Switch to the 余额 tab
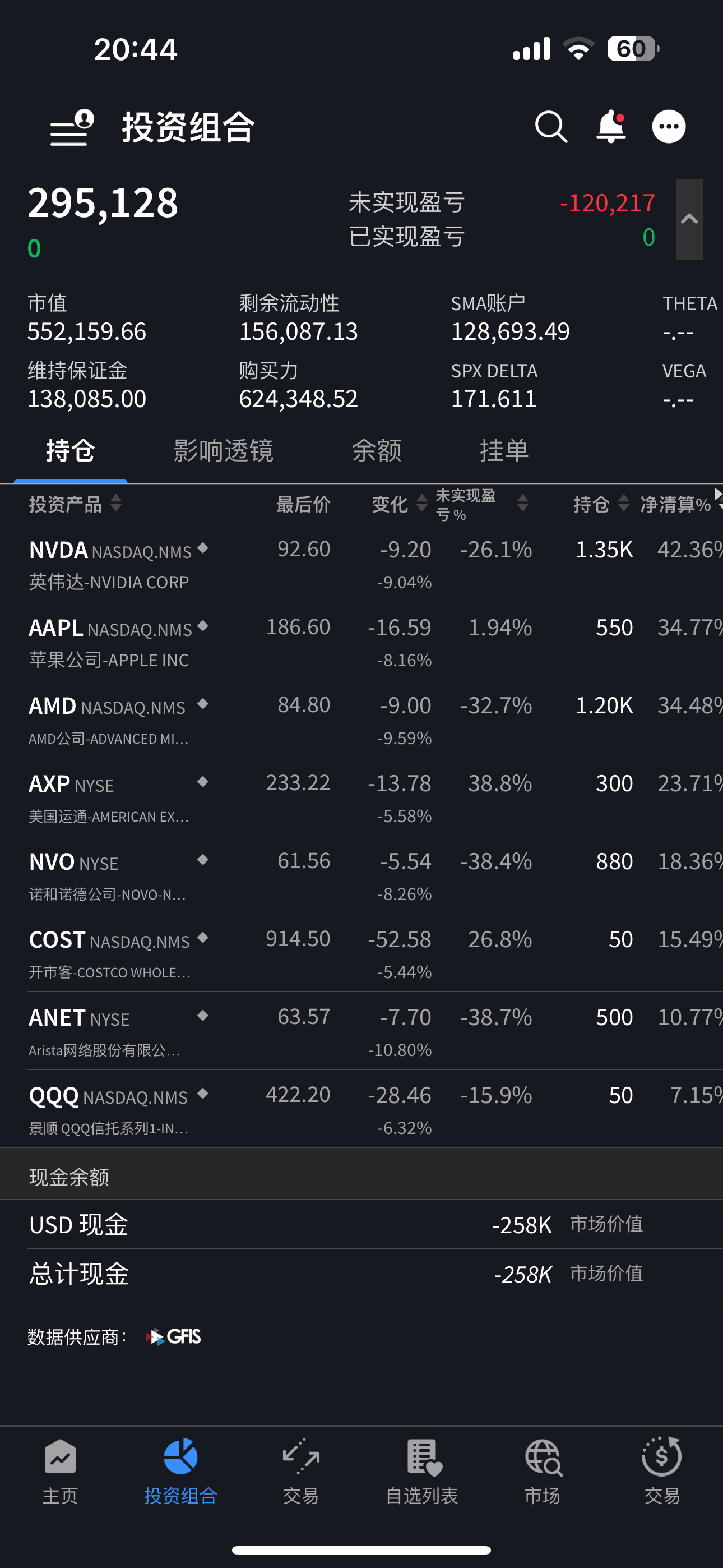 tap(377, 451)
